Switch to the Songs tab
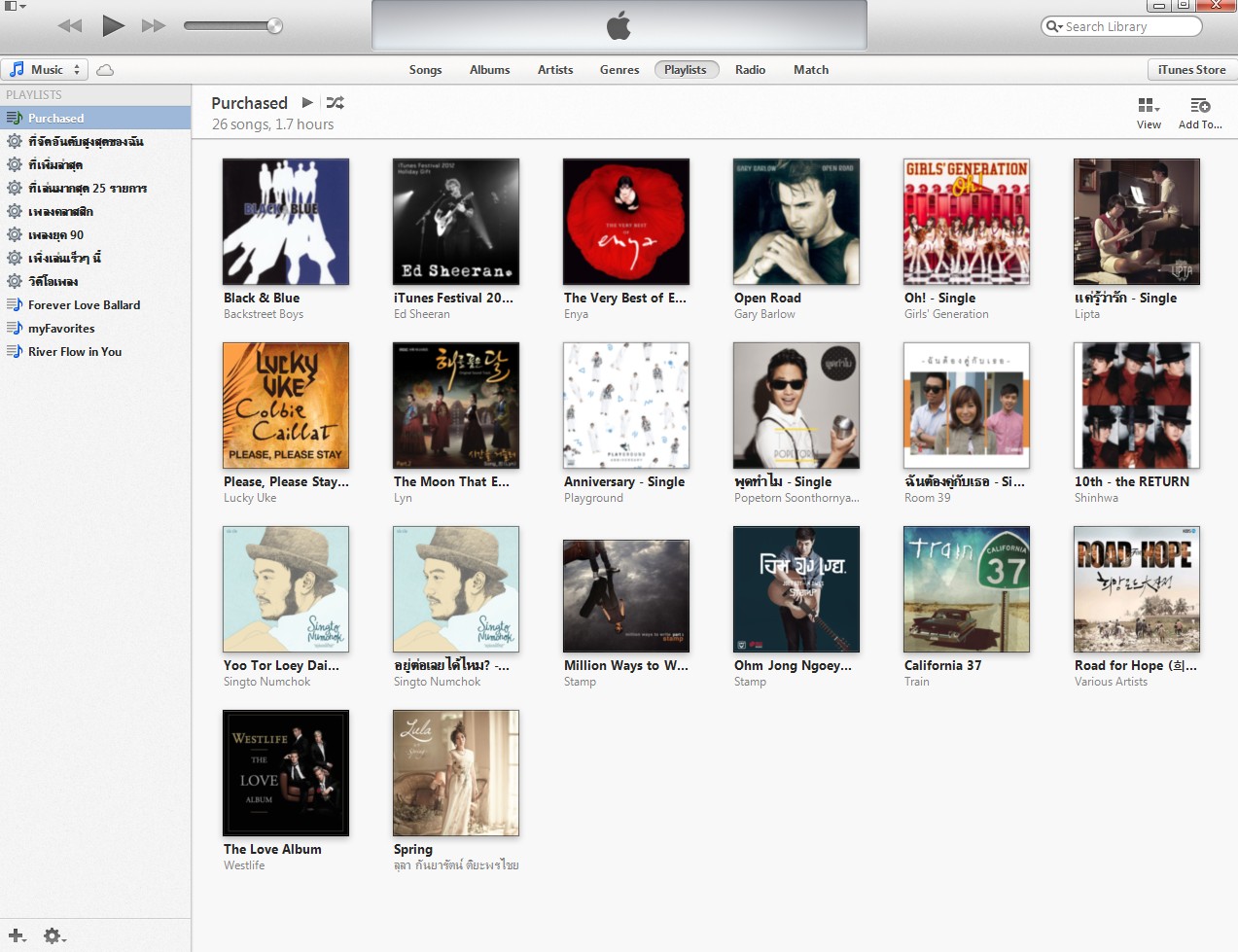Screen dimensions: 1238x952 [425, 70]
